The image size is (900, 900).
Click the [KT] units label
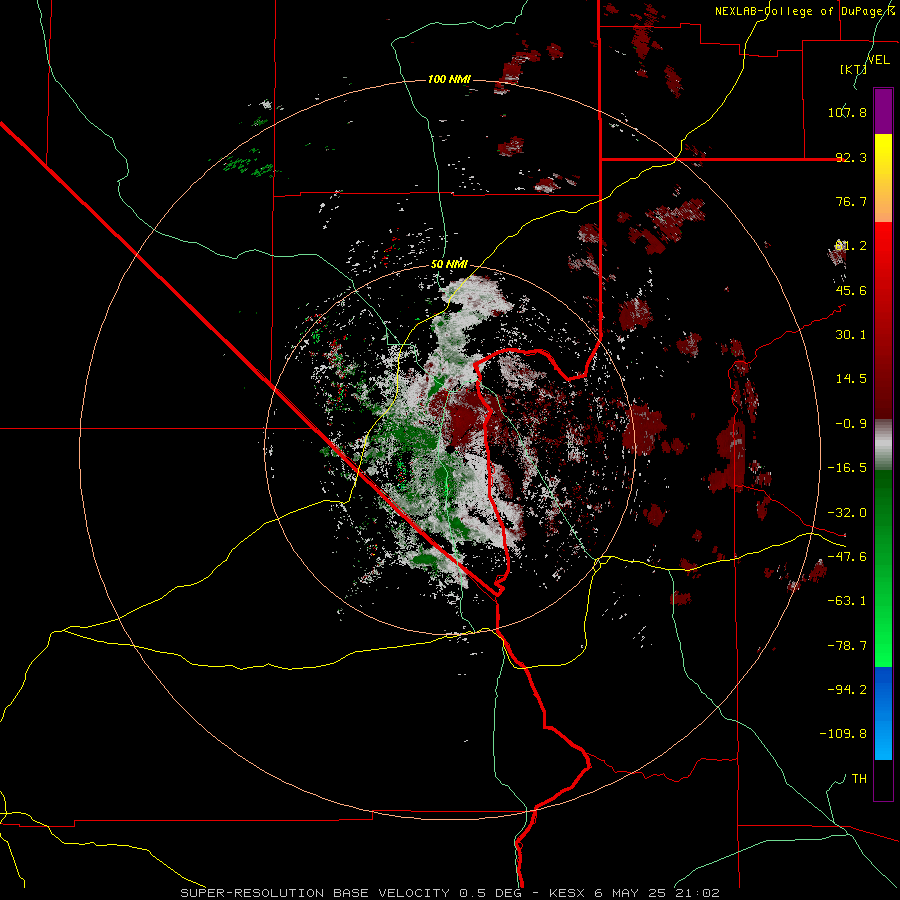(x=853, y=69)
